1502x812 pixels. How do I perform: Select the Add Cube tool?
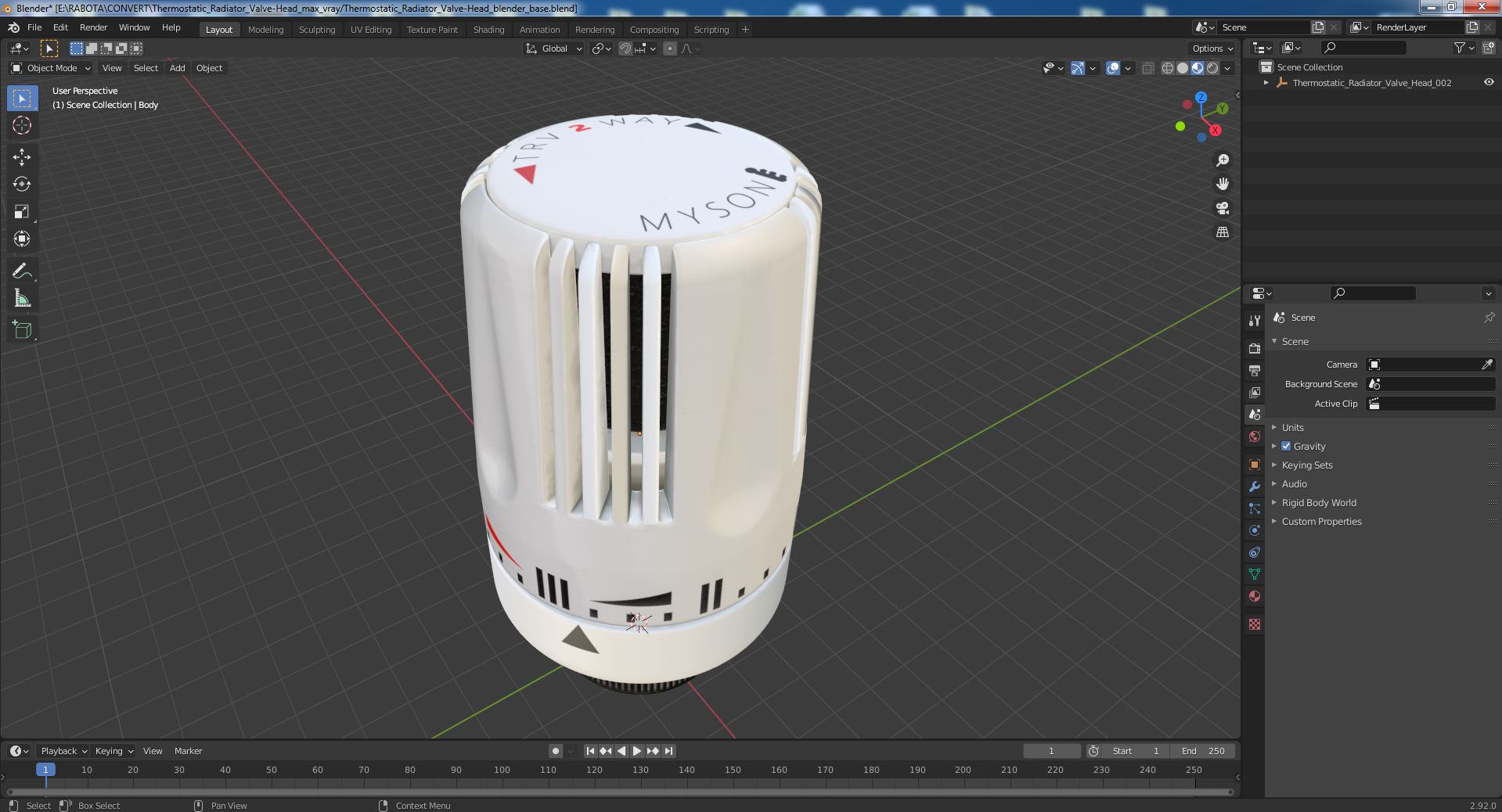tap(22, 329)
